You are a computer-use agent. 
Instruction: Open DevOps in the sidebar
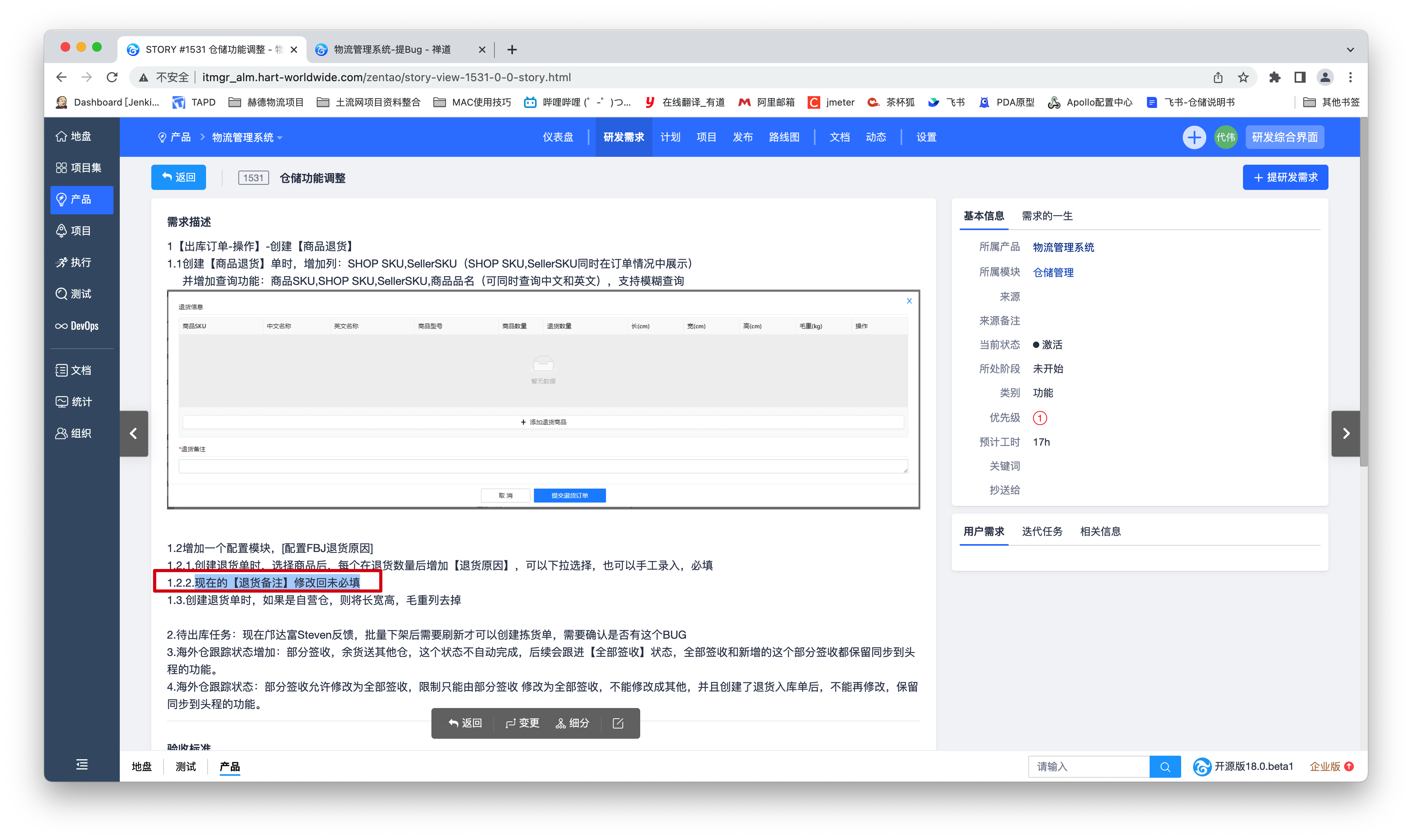(77, 326)
